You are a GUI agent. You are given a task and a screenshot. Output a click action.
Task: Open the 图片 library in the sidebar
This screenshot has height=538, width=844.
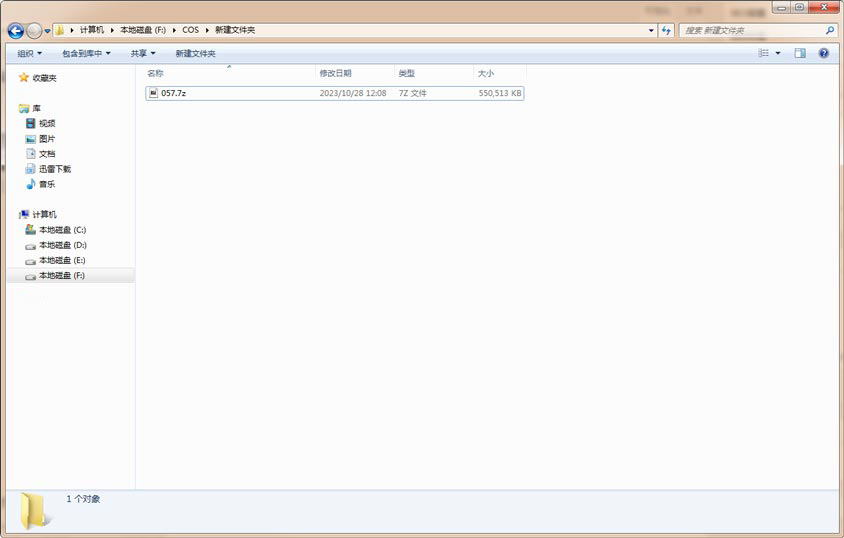pyautogui.click(x=47, y=139)
